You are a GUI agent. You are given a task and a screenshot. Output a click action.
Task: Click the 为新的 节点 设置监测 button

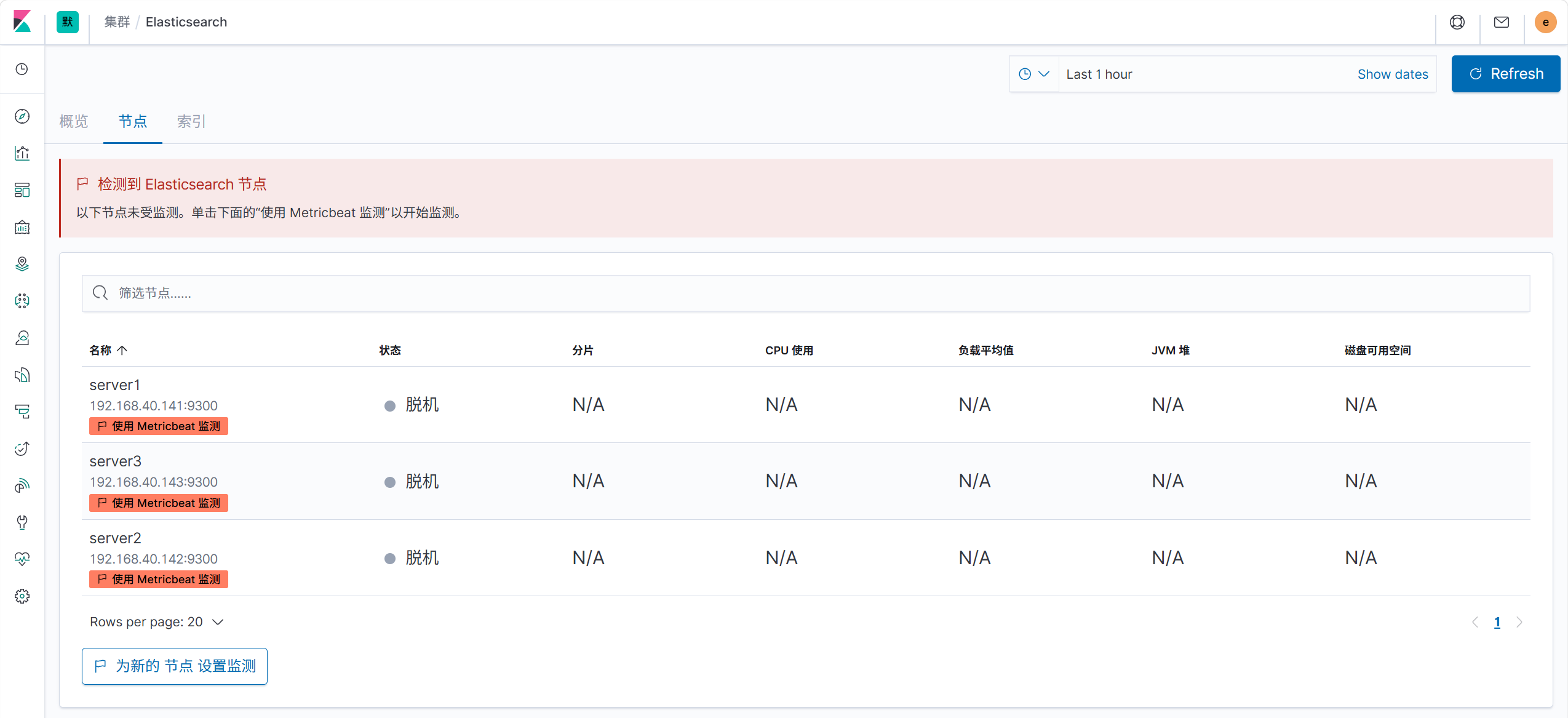point(175,666)
